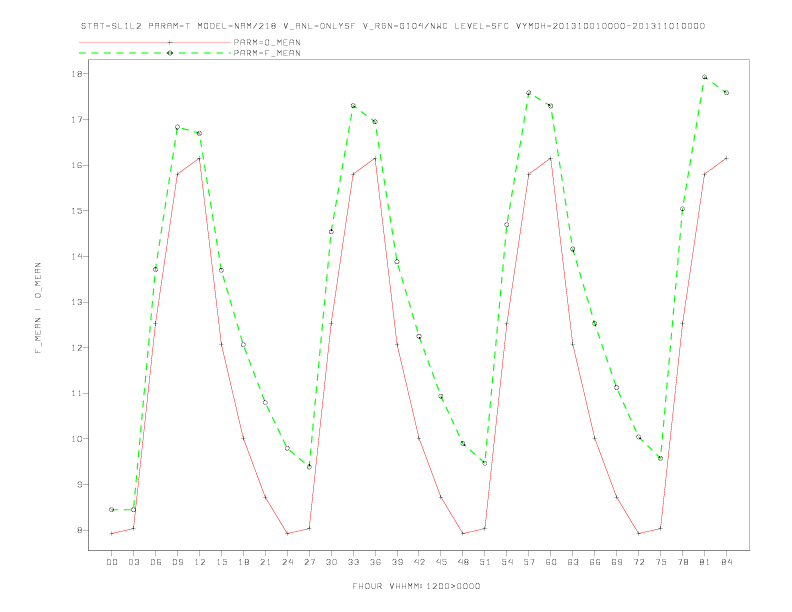Click STAT=SL1L2 in the chart title
This screenshot has height=612, width=792.
click(112, 26)
